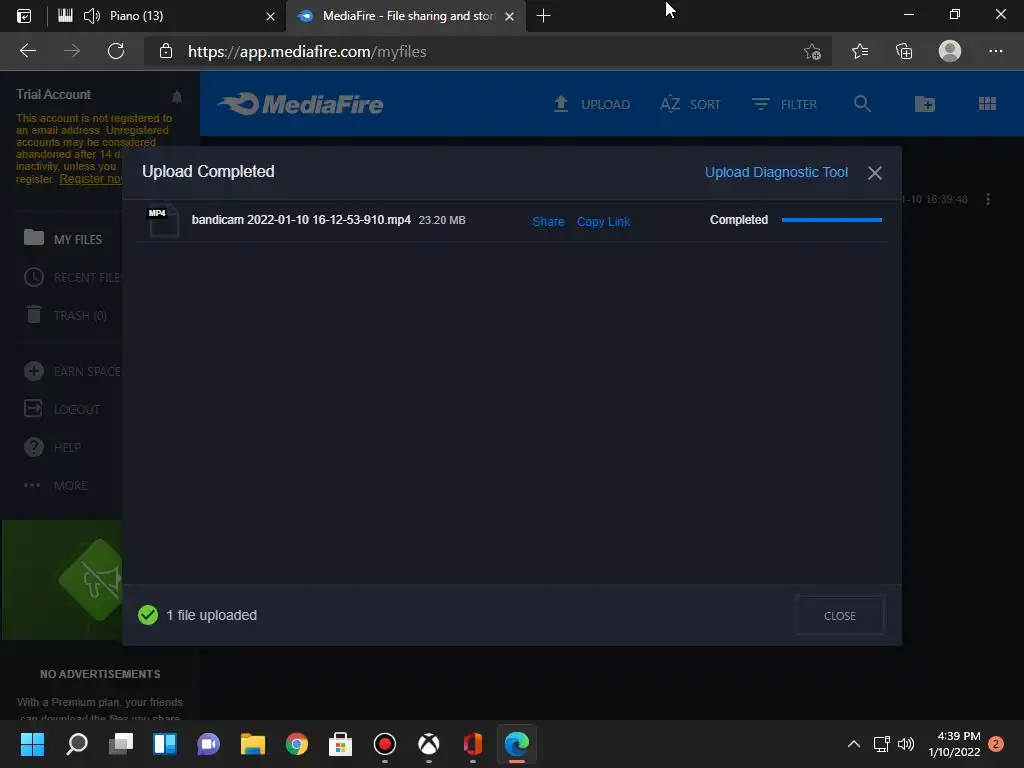Screen dimensions: 1024x768
Task: Close the Piano (13) tab
Action: [270, 16]
